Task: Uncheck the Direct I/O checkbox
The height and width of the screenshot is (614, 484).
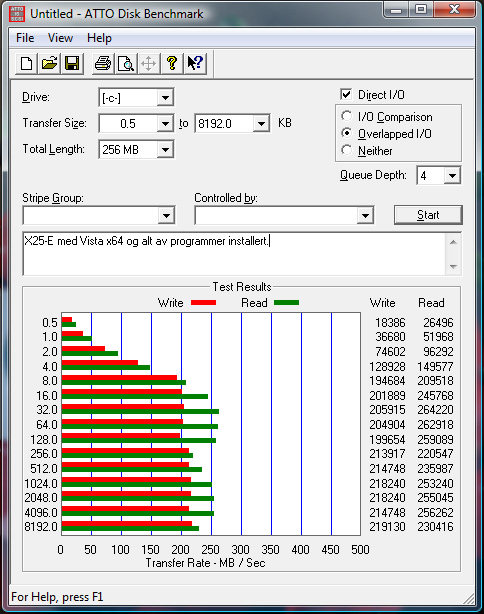Action: [346, 94]
